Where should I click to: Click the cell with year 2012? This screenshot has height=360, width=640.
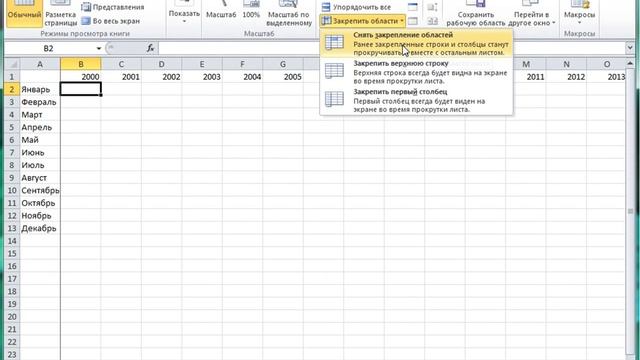[567, 77]
